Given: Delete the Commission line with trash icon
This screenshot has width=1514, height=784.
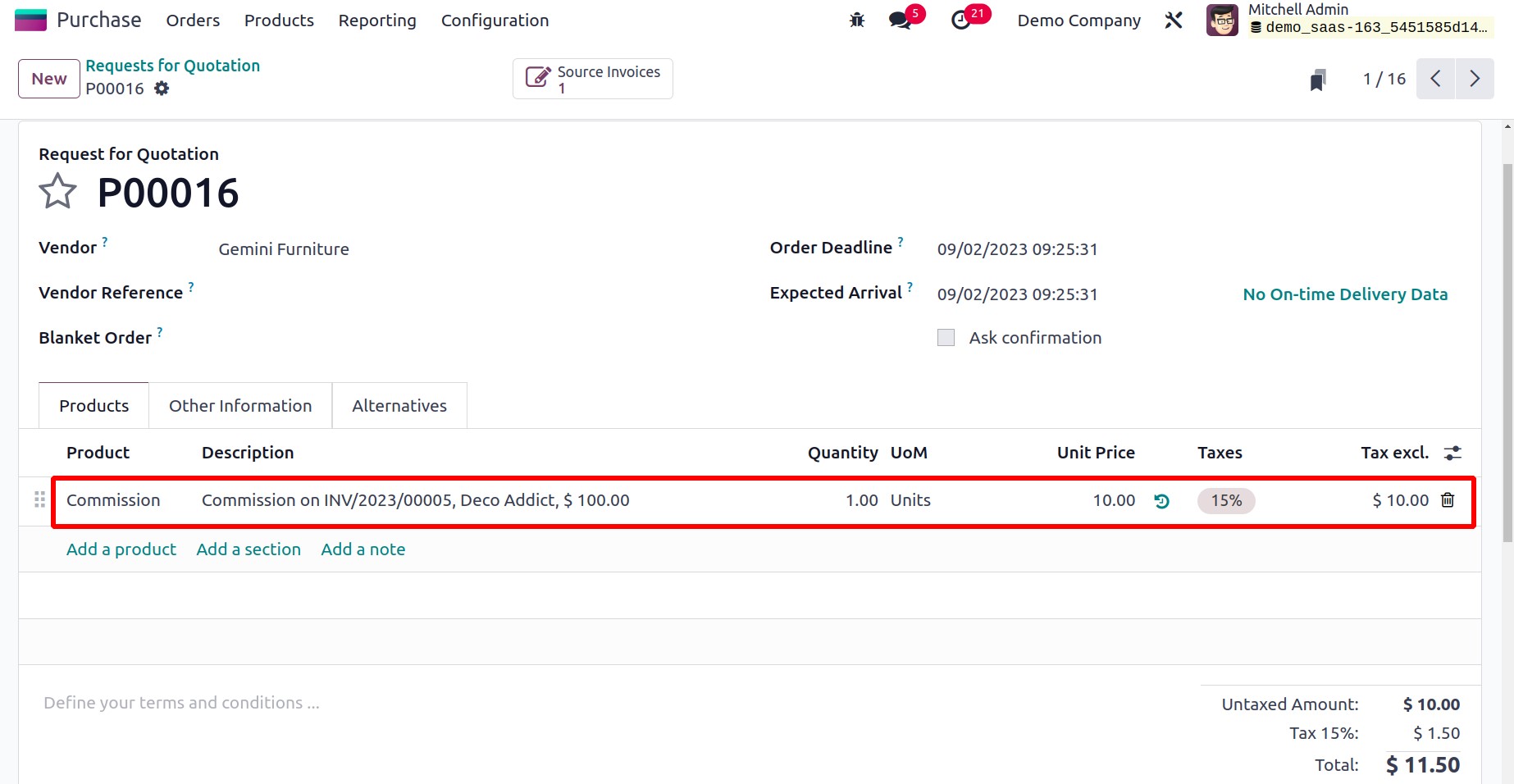Looking at the screenshot, I should [1448, 500].
